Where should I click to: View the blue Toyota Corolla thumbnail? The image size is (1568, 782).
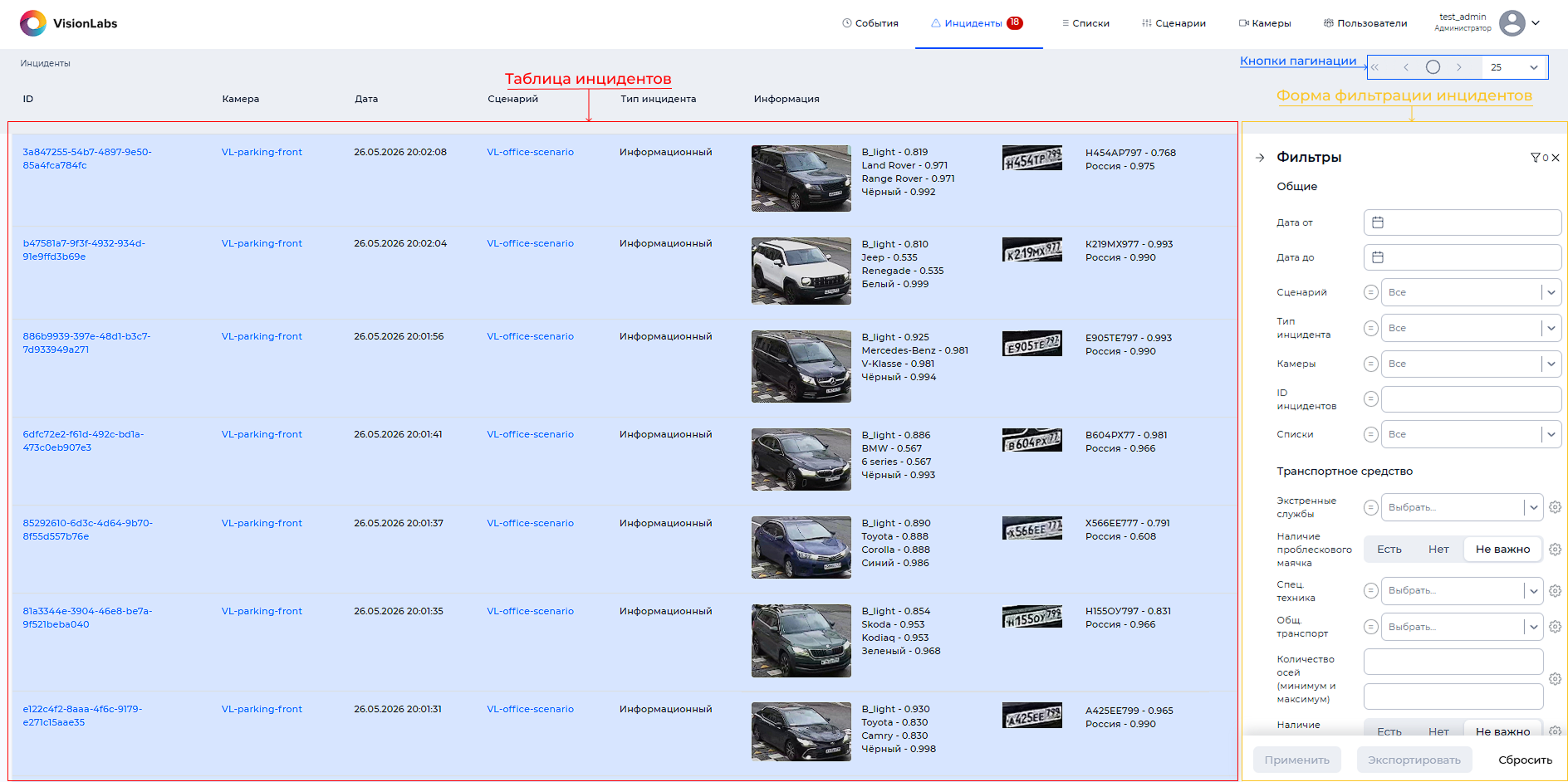(801, 548)
